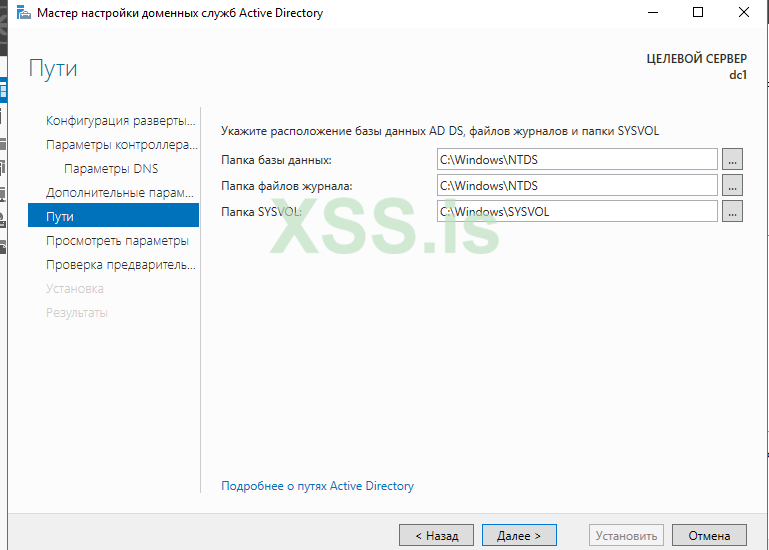Viewport: 769px width, 550px height.
Task: Select the Пути step in sidebar
Action: [x=60, y=217]
